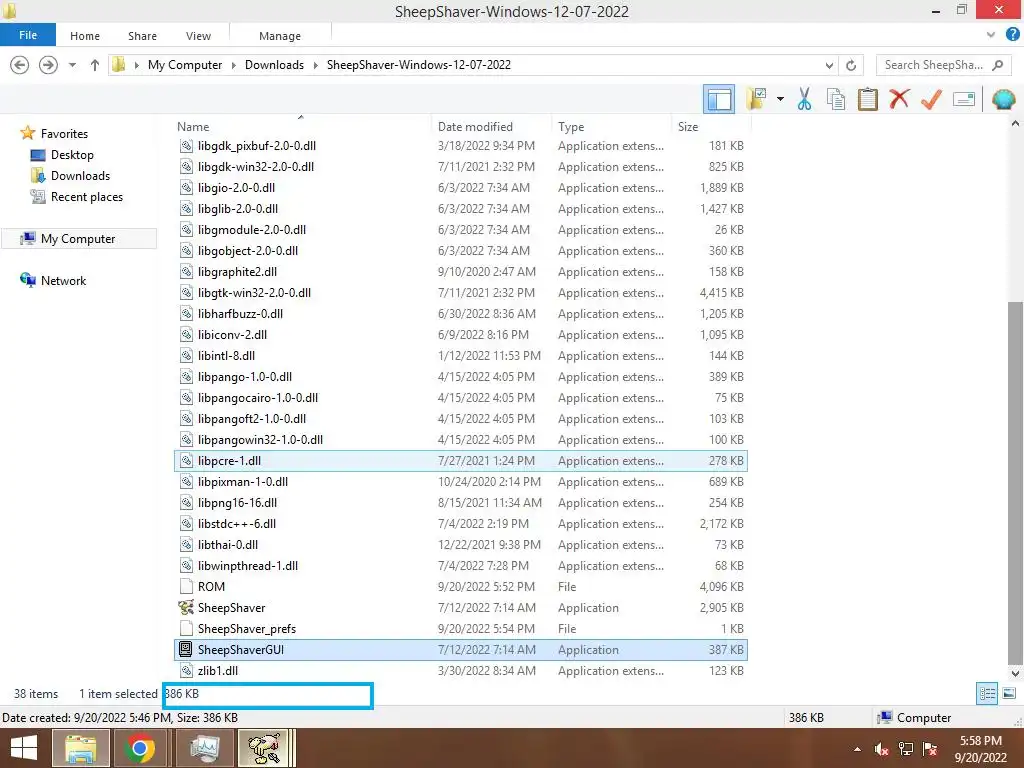Click the muted volume tray icon
1024x768 pixels.
882,749
